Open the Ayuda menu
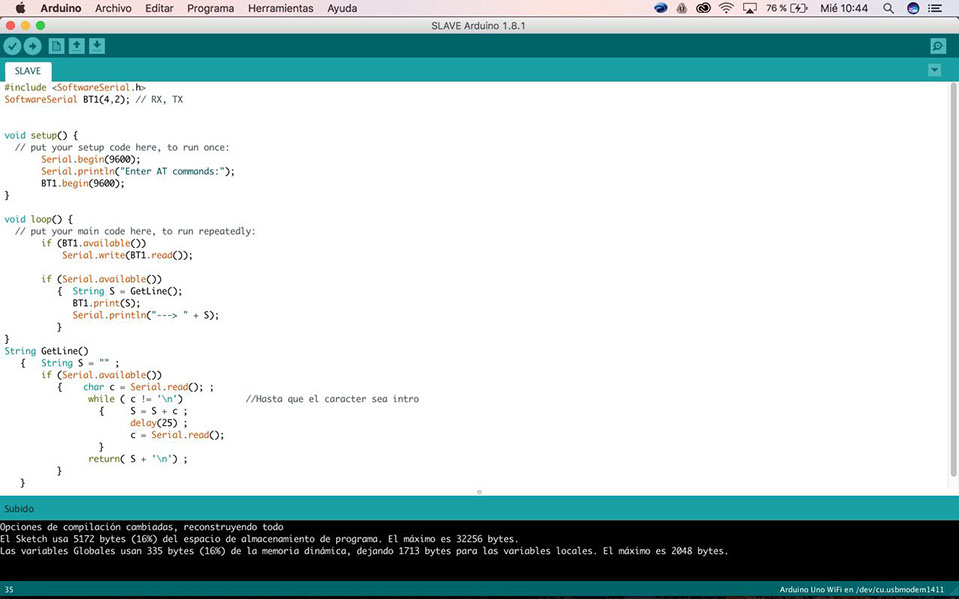959x599 pixels. click(x=342, y=8)
